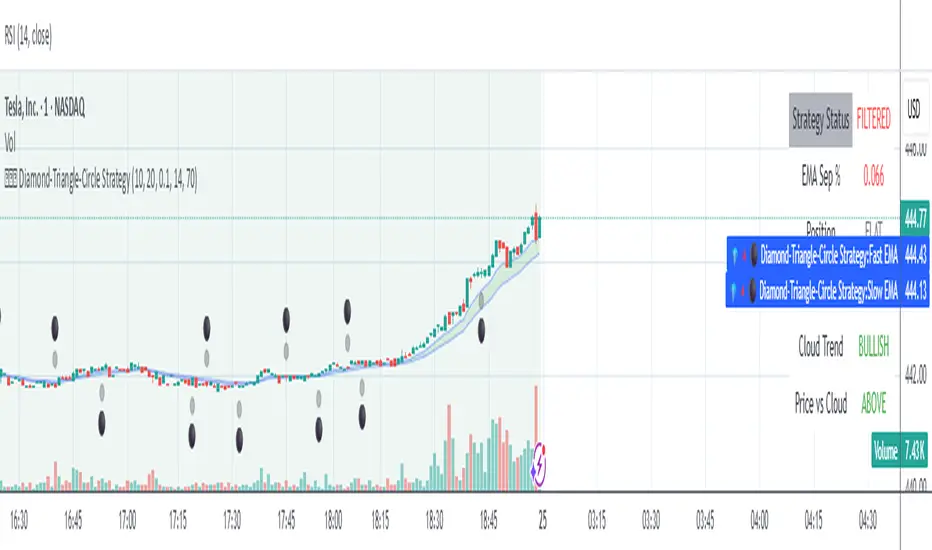Screen dimensions: 932x550
Task: Click the ABOVE Price vs Cloud value
Action: pos(871,403)
